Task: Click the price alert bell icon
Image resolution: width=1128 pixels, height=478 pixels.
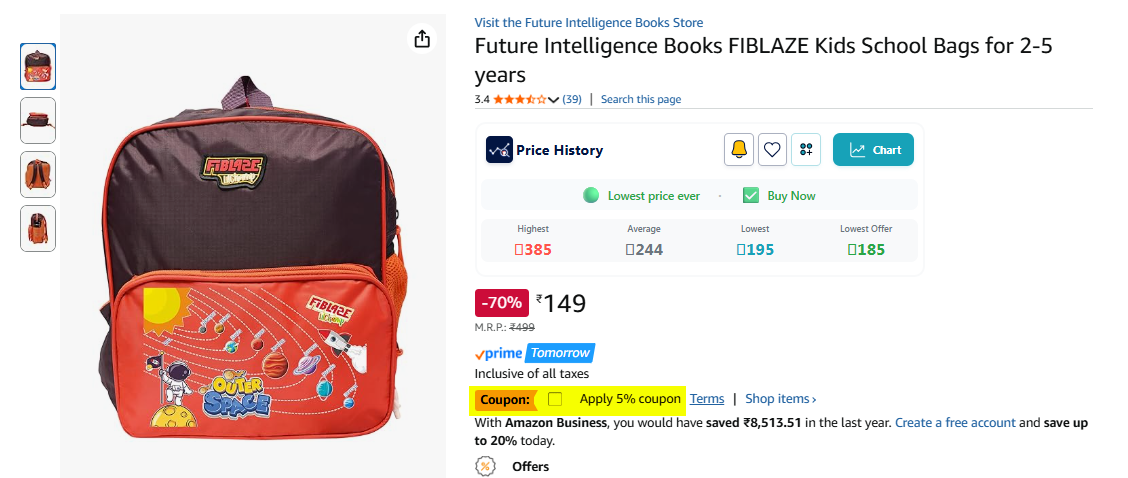Action: click(x=739, y=150)
